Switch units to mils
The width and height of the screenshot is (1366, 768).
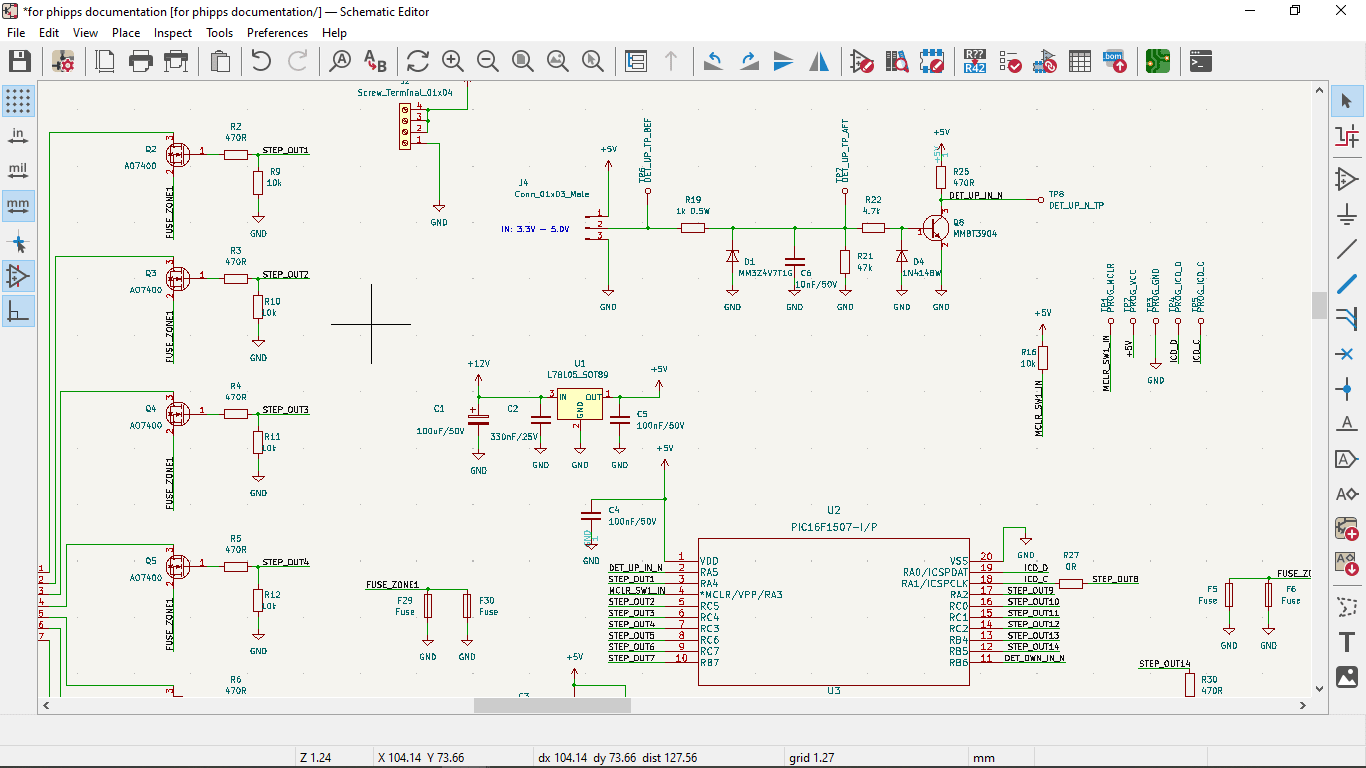tap(18, 170)
